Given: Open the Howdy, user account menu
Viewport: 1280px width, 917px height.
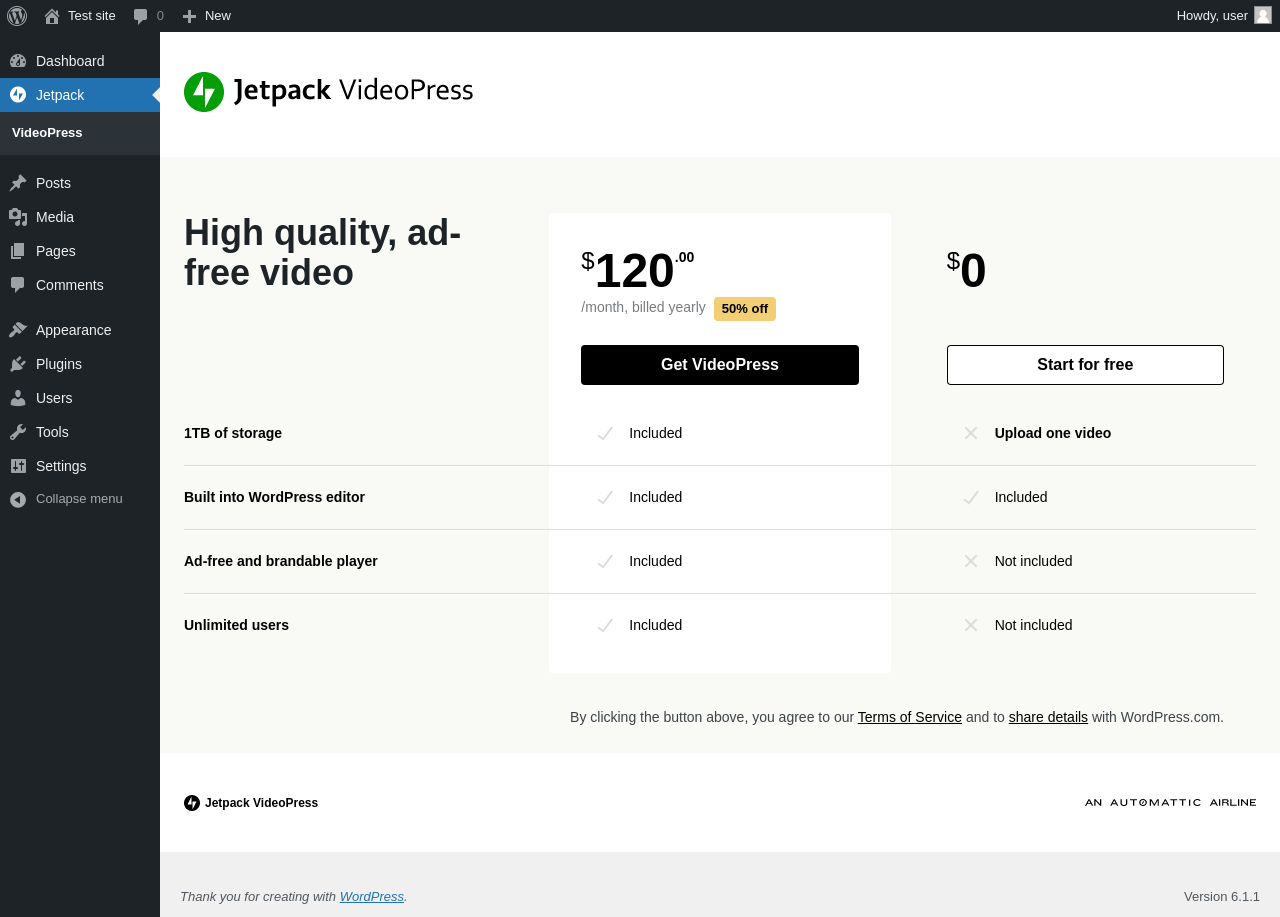Looking at the screenshot, I should click(1224, 16).
